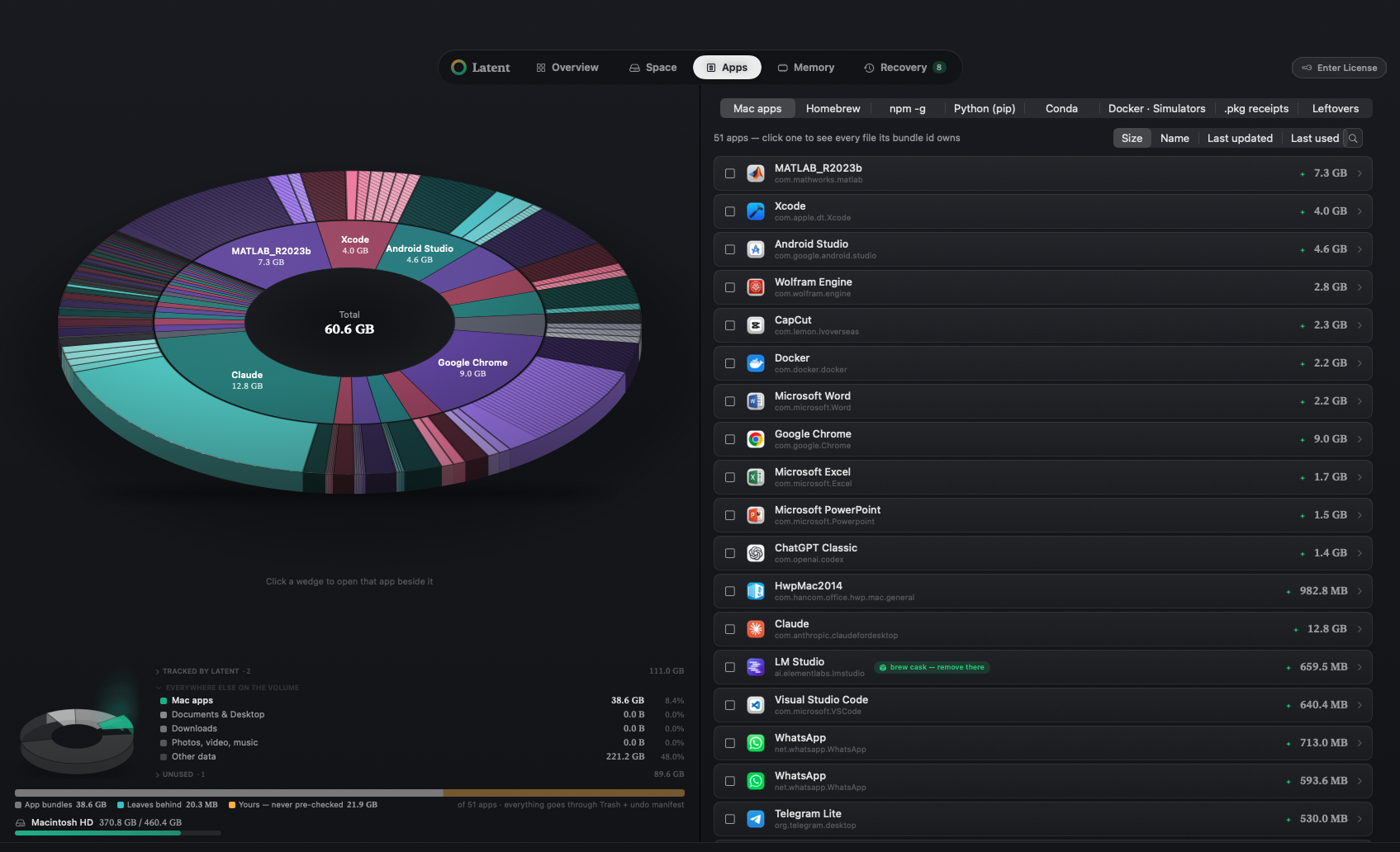Expand the LM Studio row chevron
This screenshot has height=852, width=1400.
click(1360, 667)
